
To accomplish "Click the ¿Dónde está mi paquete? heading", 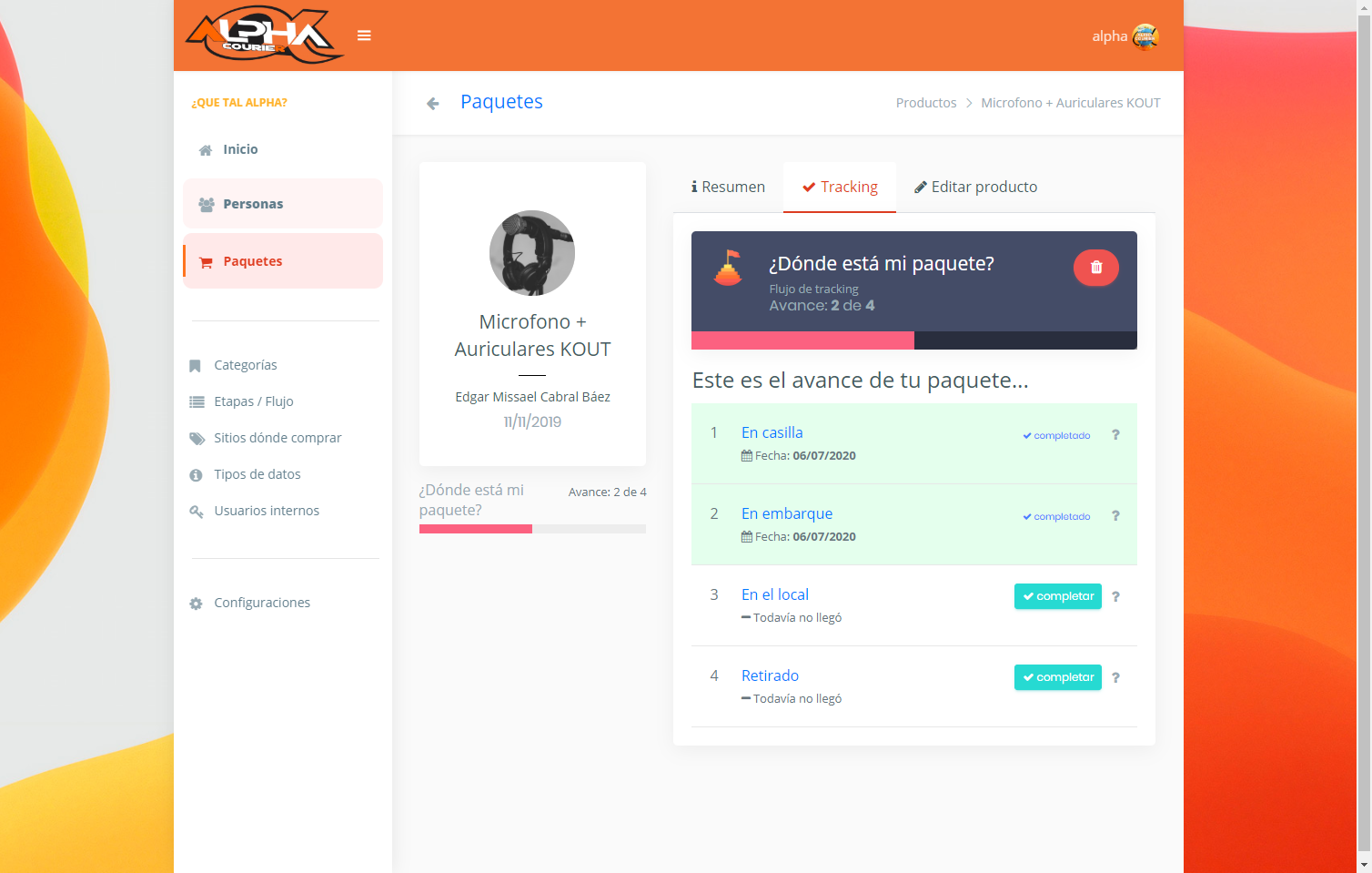I will (882, 264).
